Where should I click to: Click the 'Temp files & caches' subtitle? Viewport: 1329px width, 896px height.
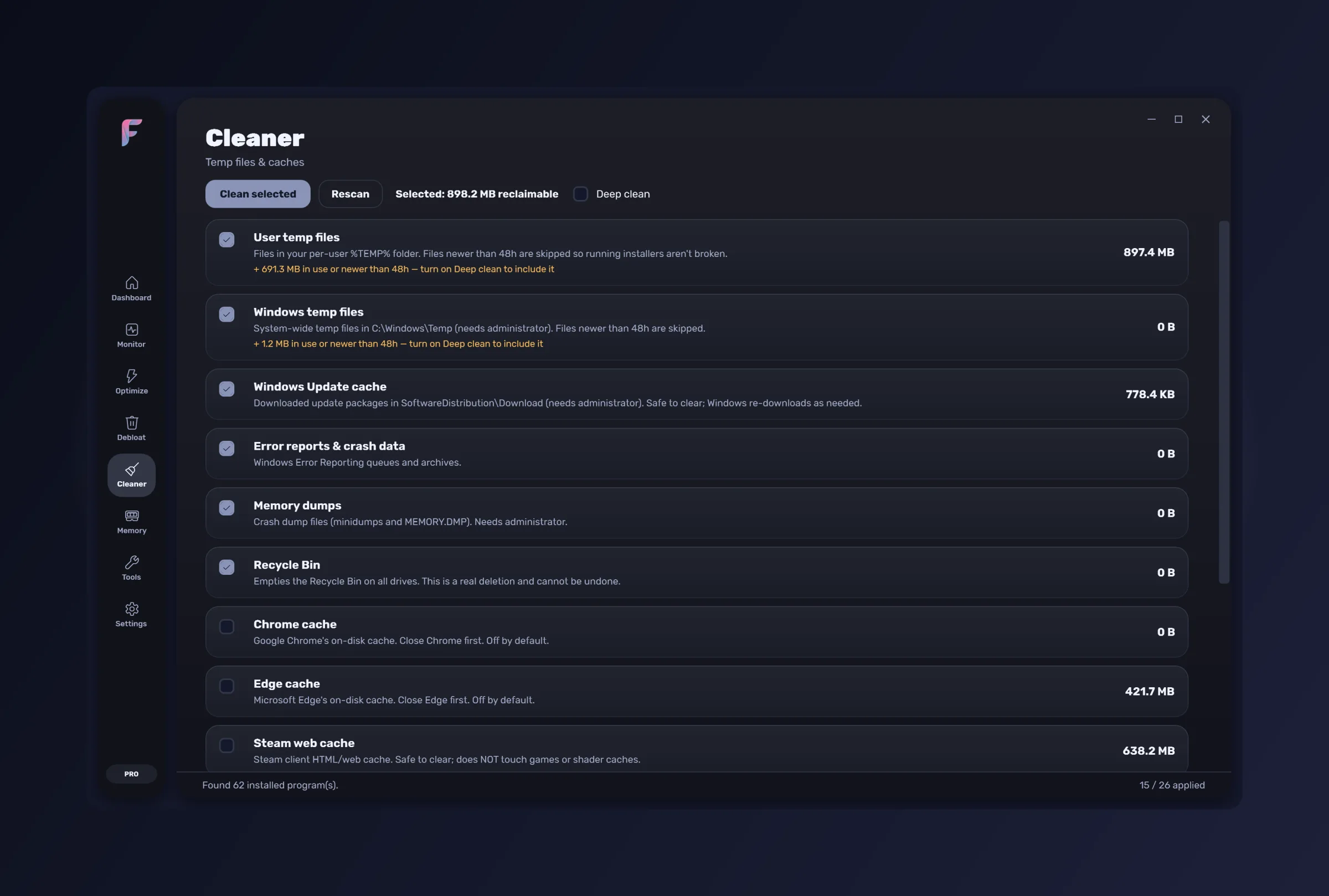click(255, 162)
